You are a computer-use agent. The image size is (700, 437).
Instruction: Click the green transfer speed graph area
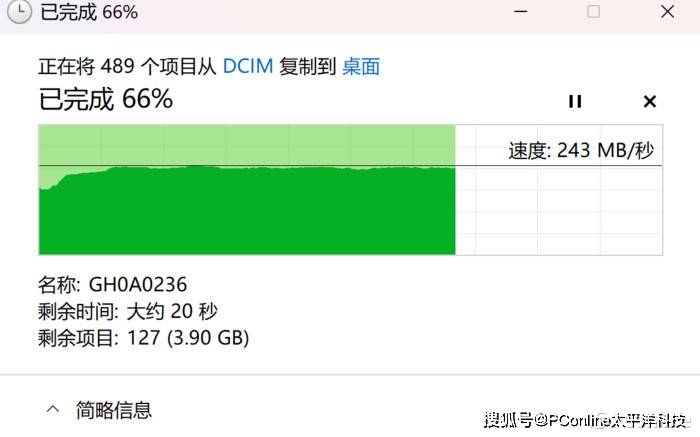[x=247, y=210]
